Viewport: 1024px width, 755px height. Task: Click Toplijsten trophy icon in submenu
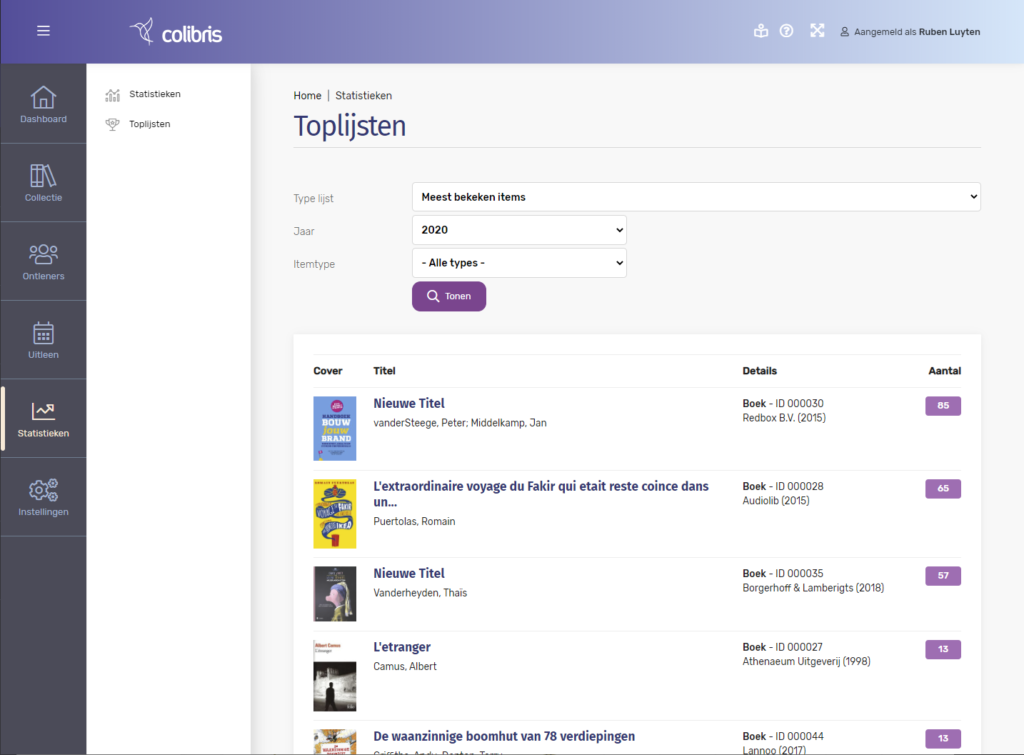coord(112,124)
